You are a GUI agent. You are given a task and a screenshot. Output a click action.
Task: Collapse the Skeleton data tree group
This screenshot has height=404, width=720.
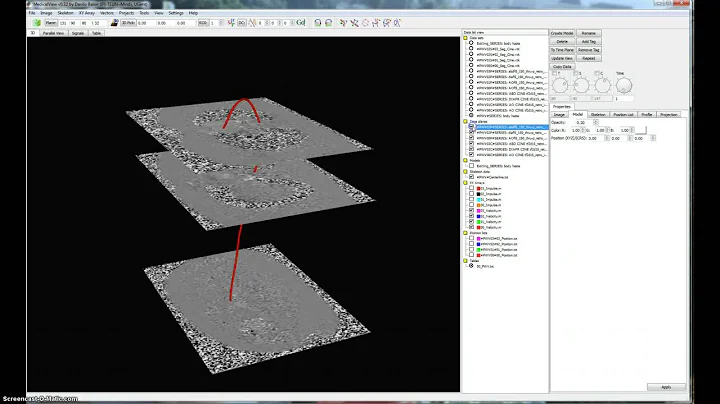click(x=465, y=172)
